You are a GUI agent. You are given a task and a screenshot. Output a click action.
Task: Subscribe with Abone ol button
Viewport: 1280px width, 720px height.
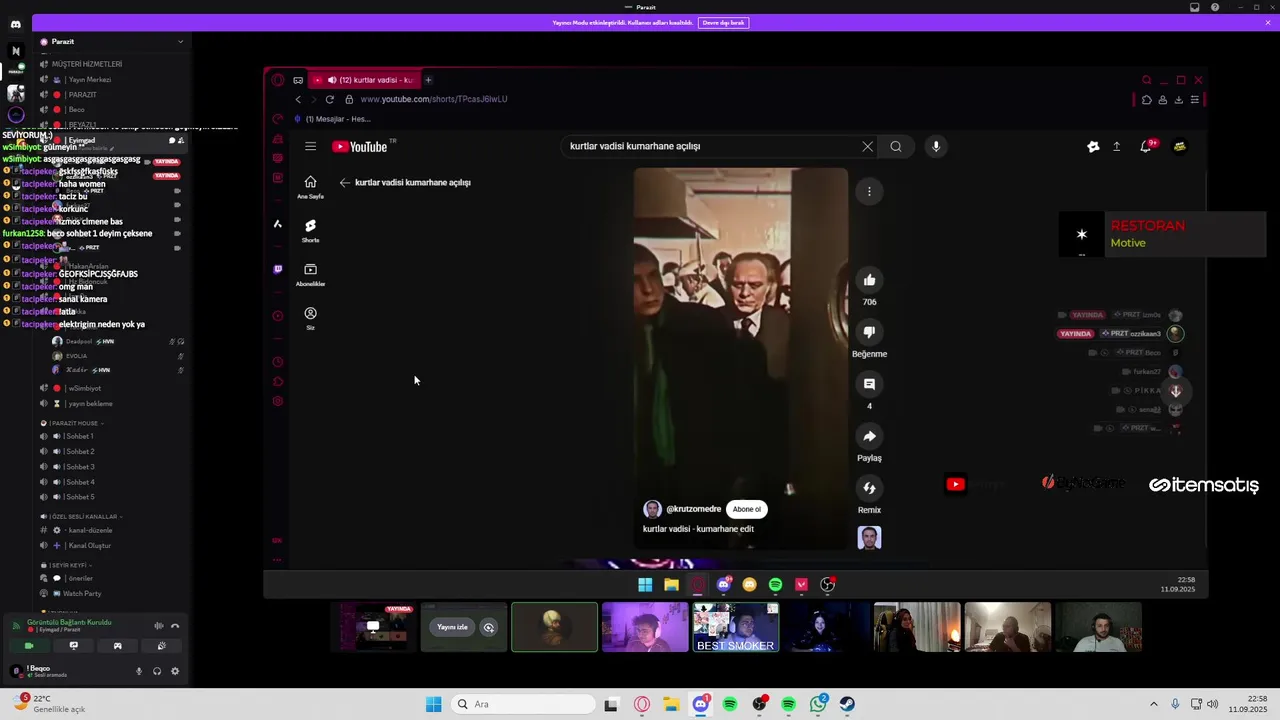747,509
